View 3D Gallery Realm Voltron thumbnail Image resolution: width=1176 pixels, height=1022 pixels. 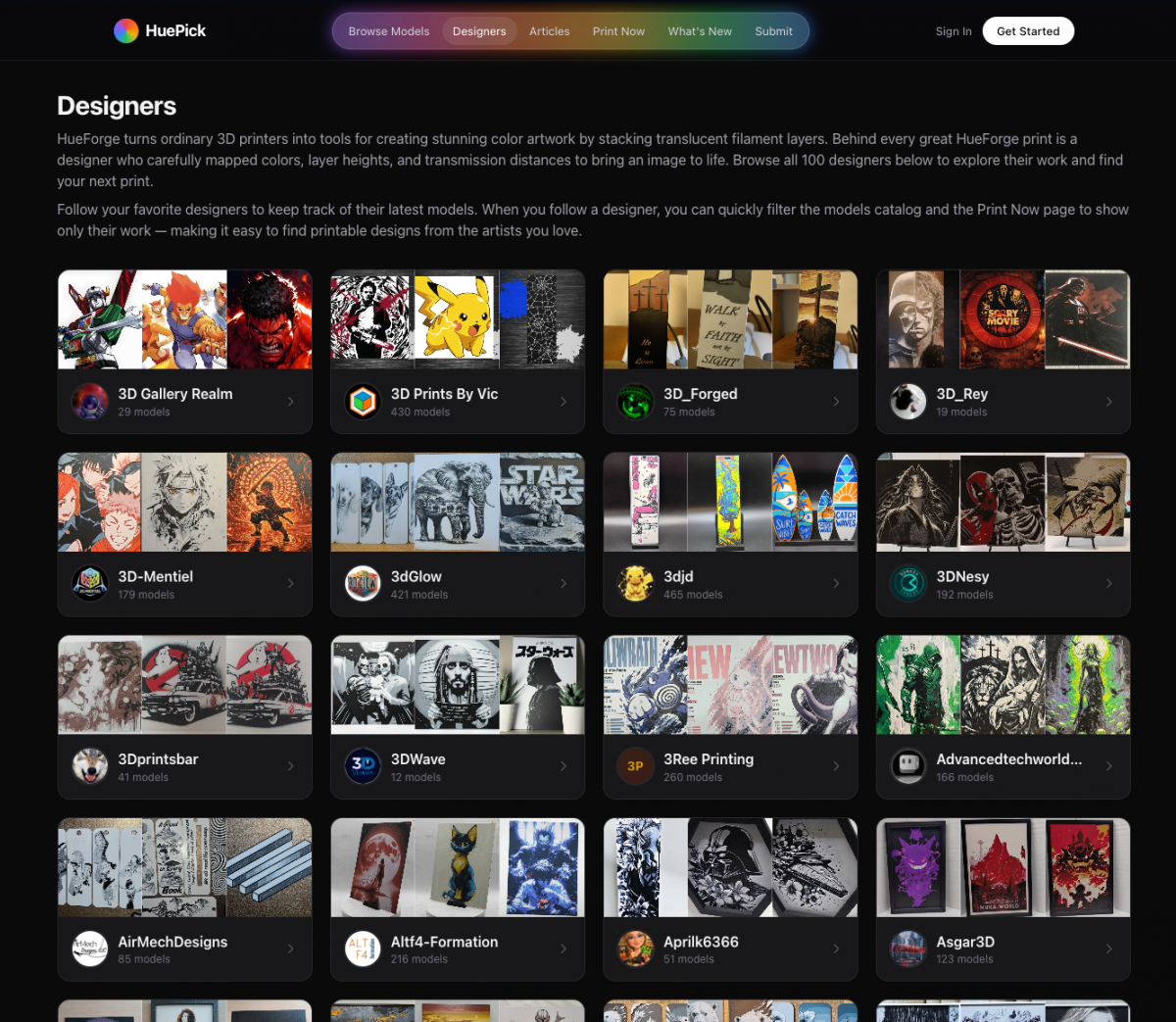pos(100,319)
